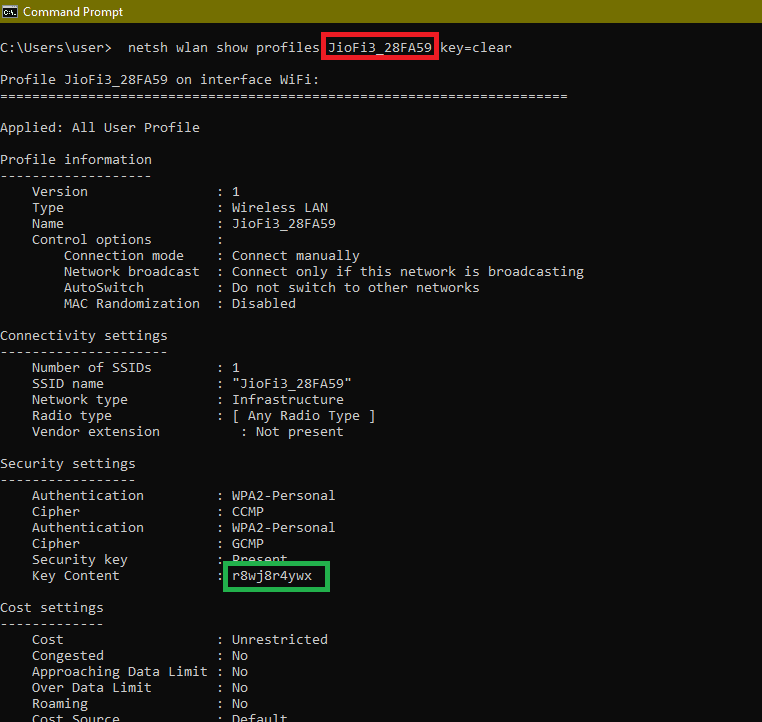The width and height of the screenshot is (762, 722).
Task: Click the Command Prompt window title text
Action: click(72, 12)
